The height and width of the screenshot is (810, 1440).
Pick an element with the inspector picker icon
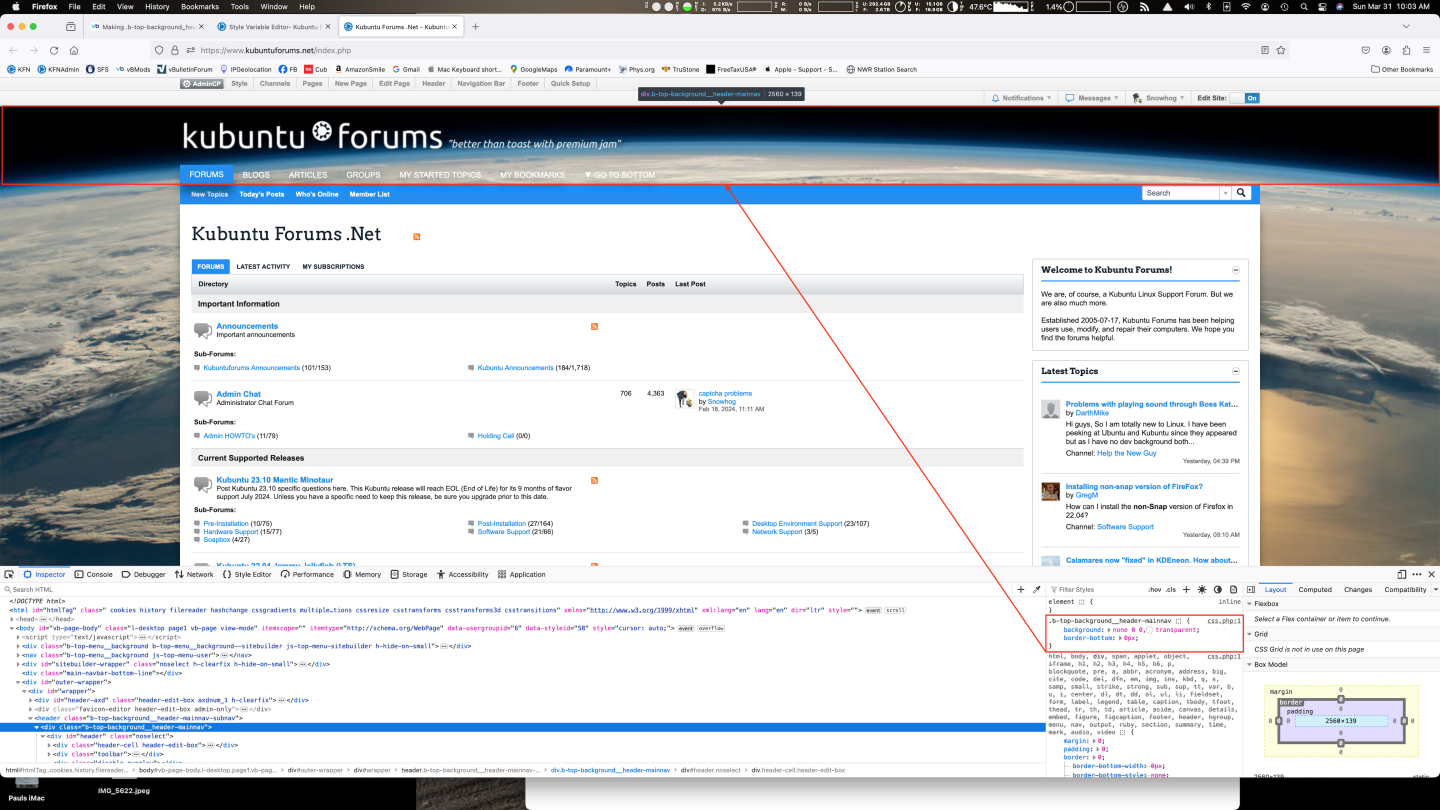coord(9,574)
